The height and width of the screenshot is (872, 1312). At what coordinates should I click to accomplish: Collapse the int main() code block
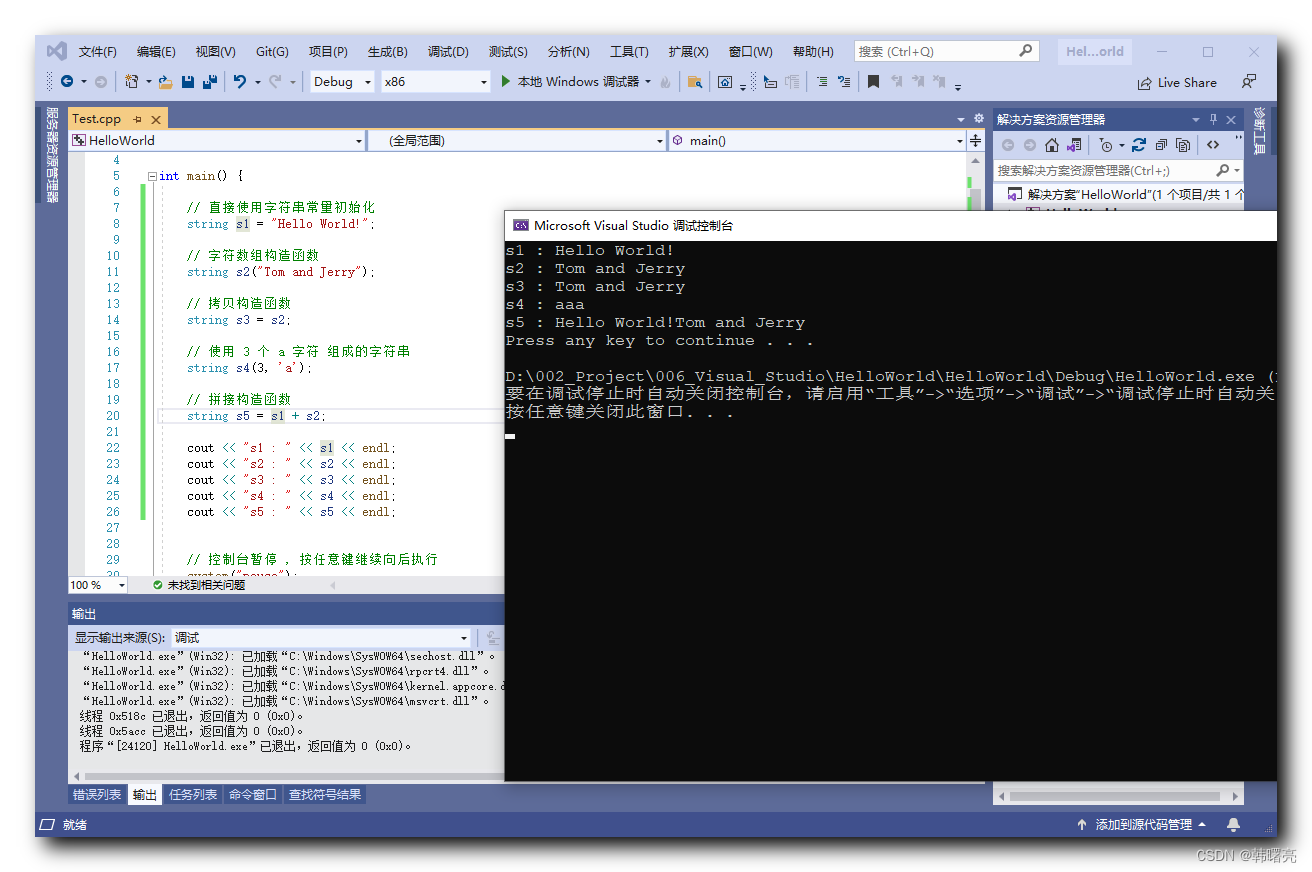coord(152,176)
